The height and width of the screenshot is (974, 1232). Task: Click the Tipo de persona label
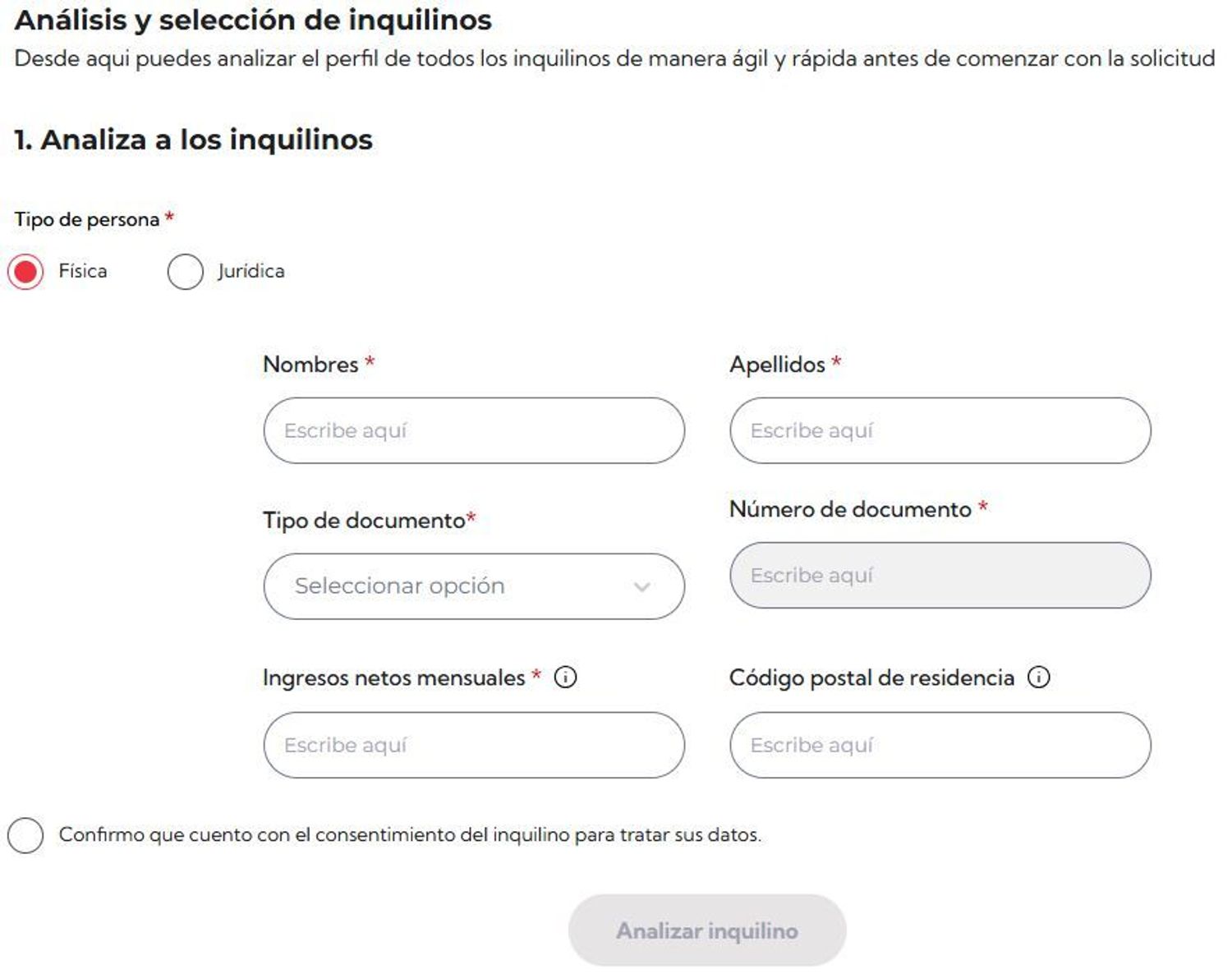(x=86, y=220)
